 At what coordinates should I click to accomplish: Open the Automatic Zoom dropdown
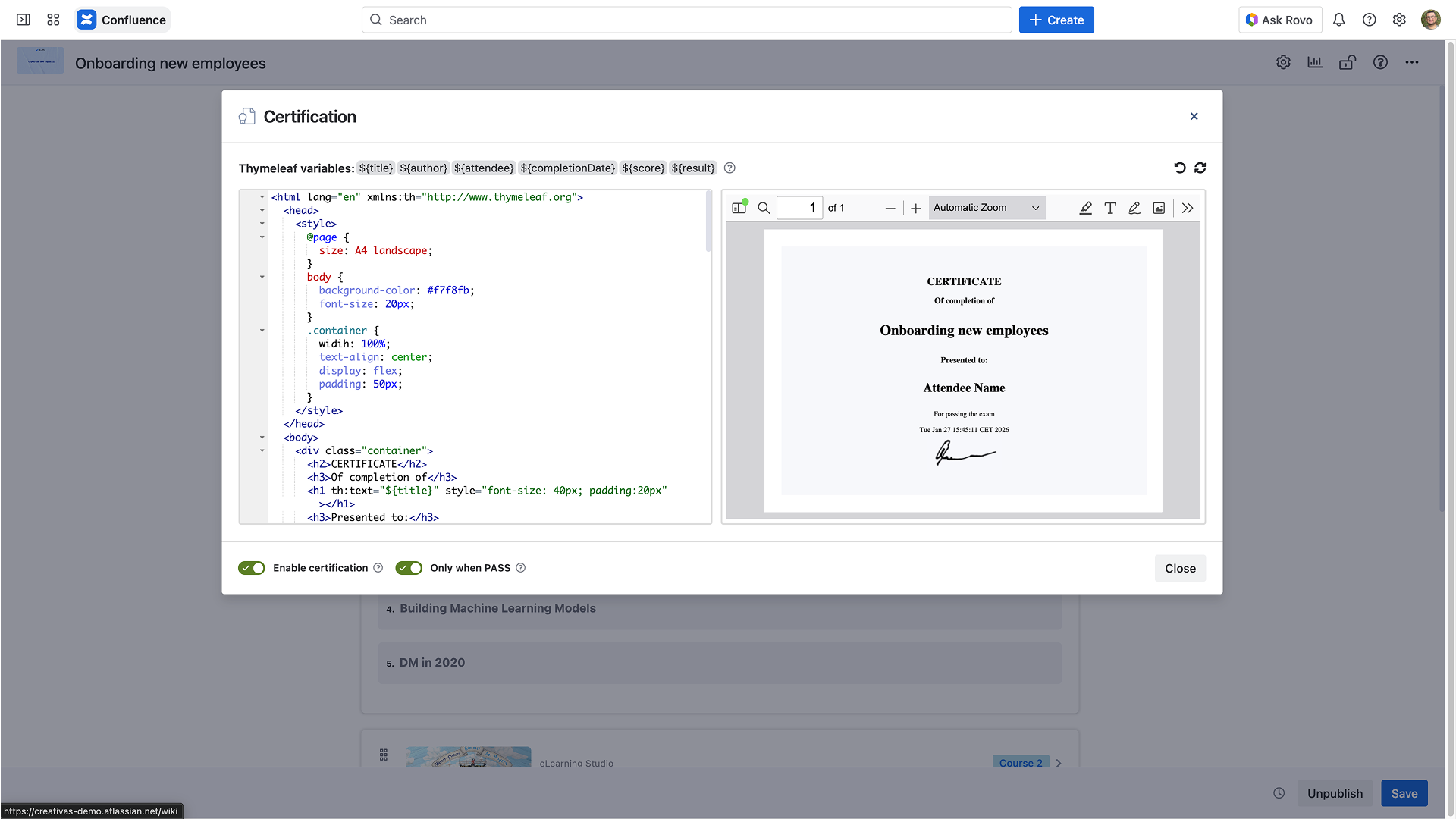(986, 208)
